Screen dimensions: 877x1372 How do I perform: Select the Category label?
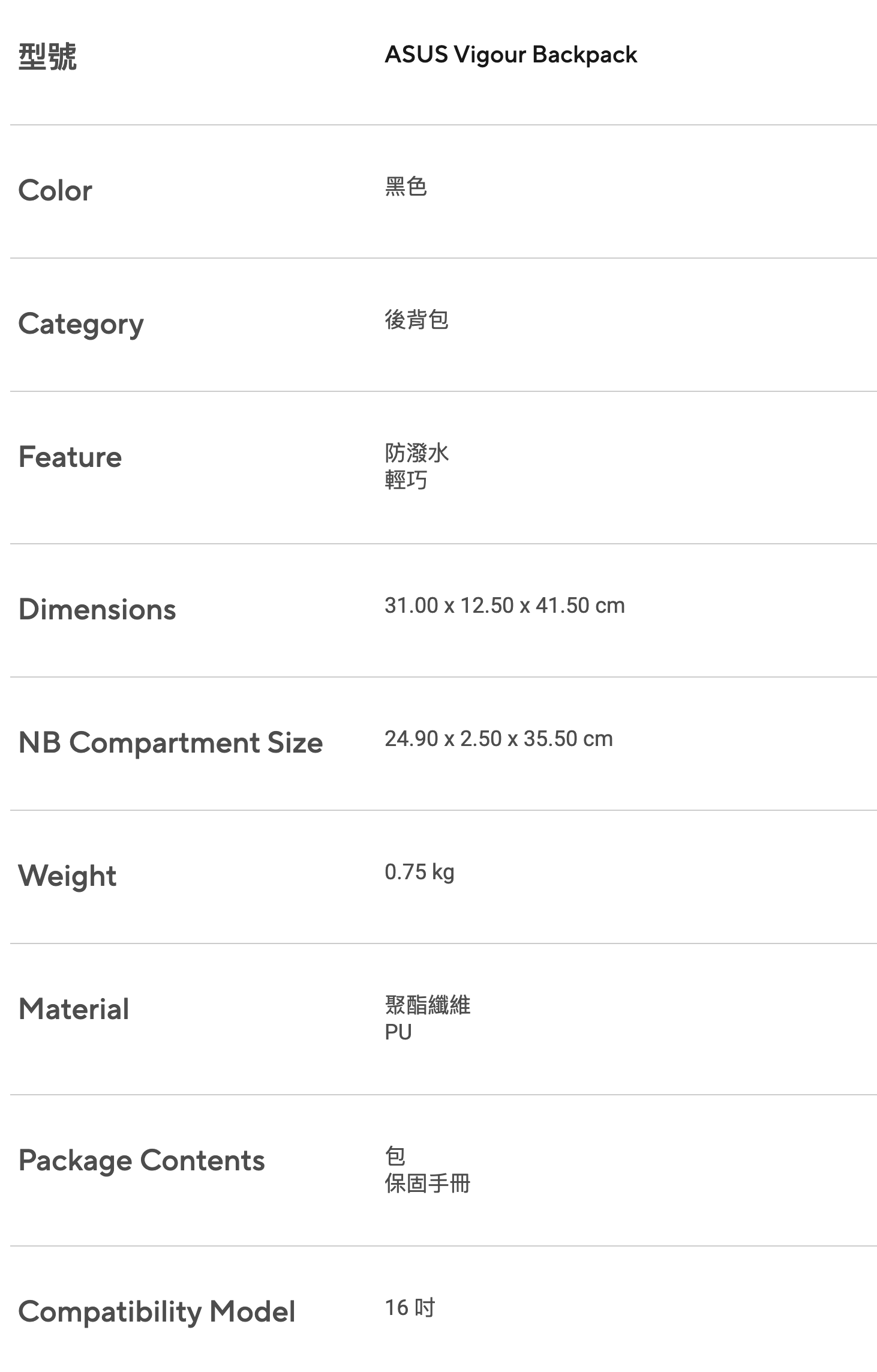pyautogui.click(x=81, y=324)
